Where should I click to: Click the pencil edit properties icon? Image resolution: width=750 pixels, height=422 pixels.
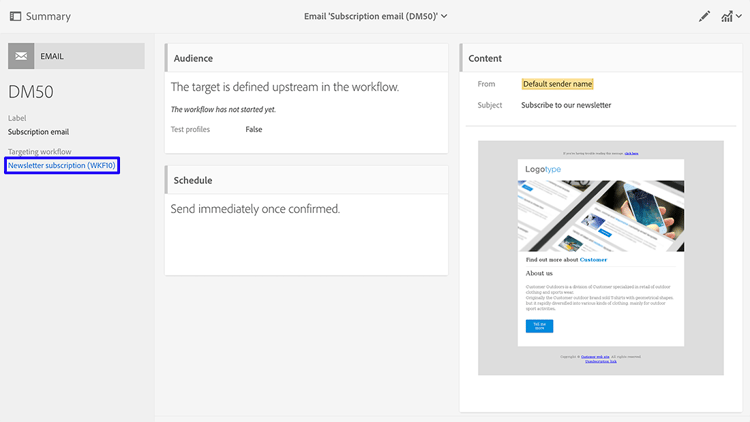pos(704,16)
